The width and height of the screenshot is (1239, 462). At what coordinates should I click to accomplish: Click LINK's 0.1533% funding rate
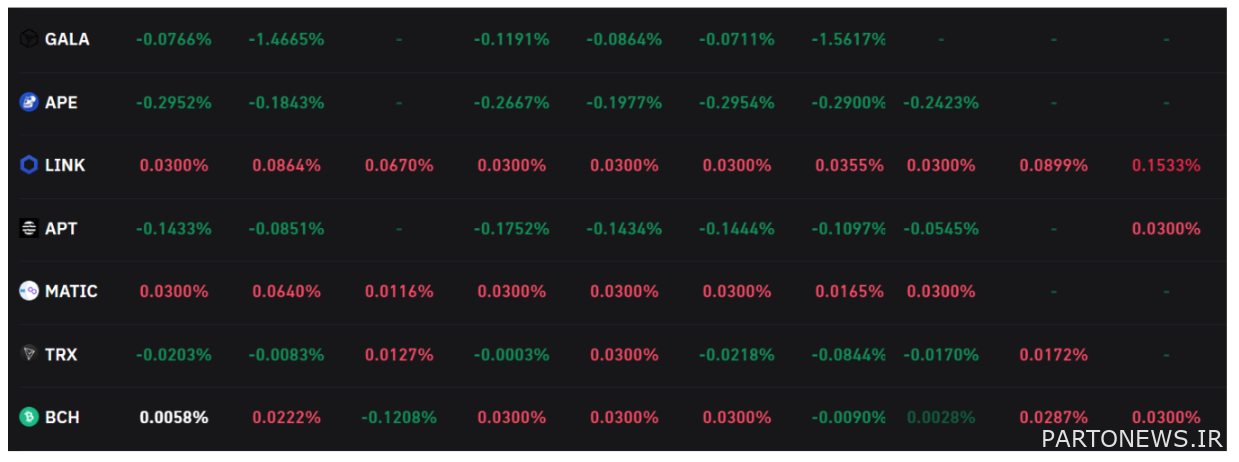[x=1166, y=165]
